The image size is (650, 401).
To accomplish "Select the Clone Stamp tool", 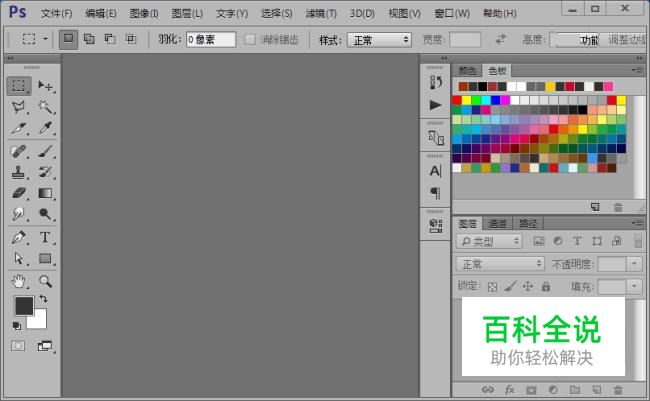I will [19, 172].
